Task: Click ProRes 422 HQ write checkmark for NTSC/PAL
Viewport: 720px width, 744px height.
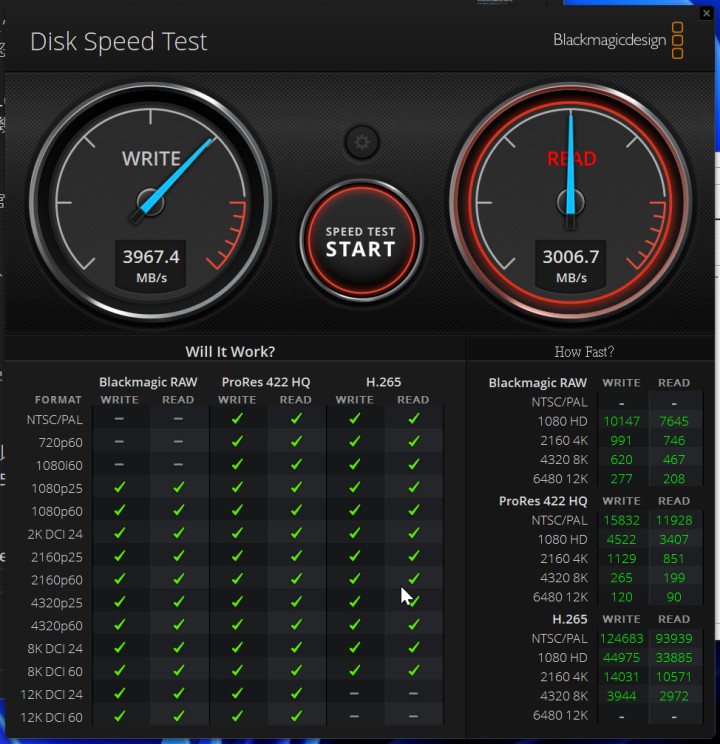Action: pyautogui.click(x=237, y=418)
